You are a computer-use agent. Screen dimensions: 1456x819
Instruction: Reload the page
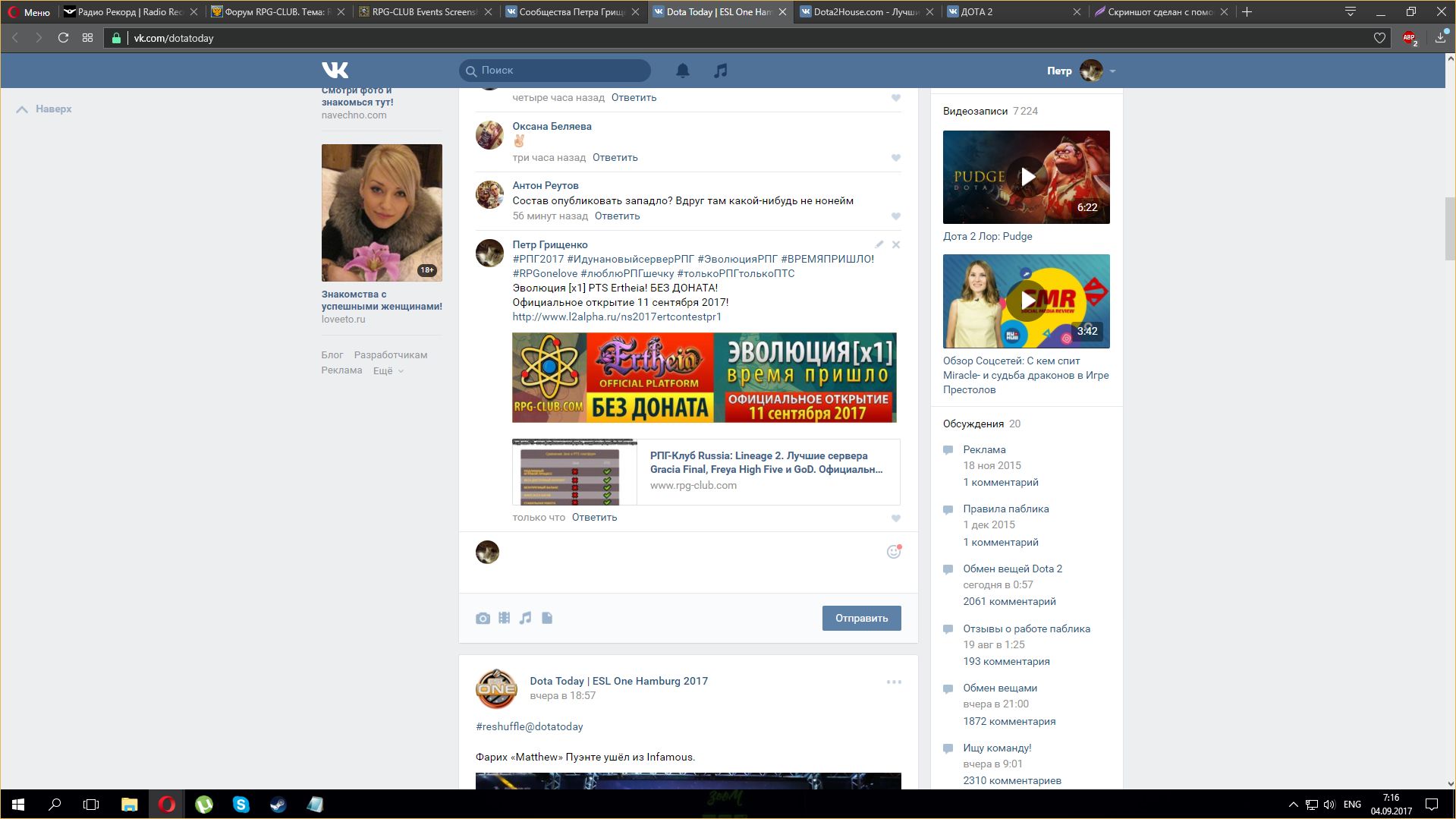click(x=64, y=38)
